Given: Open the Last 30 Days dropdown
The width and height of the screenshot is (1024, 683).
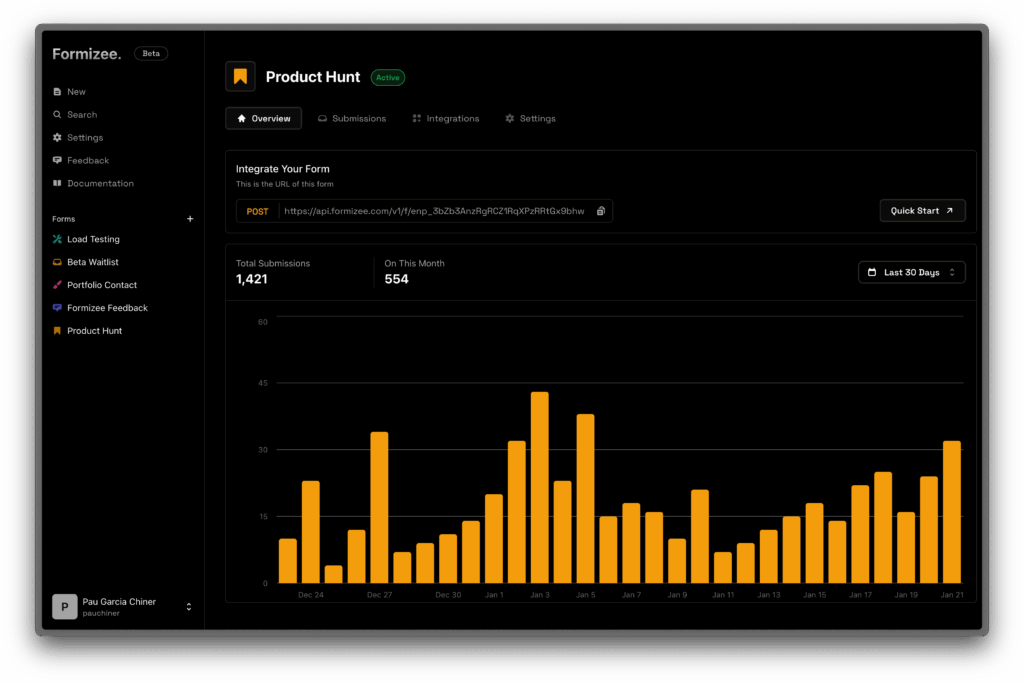Looking at the screenshot, I should tap(911, 272).
